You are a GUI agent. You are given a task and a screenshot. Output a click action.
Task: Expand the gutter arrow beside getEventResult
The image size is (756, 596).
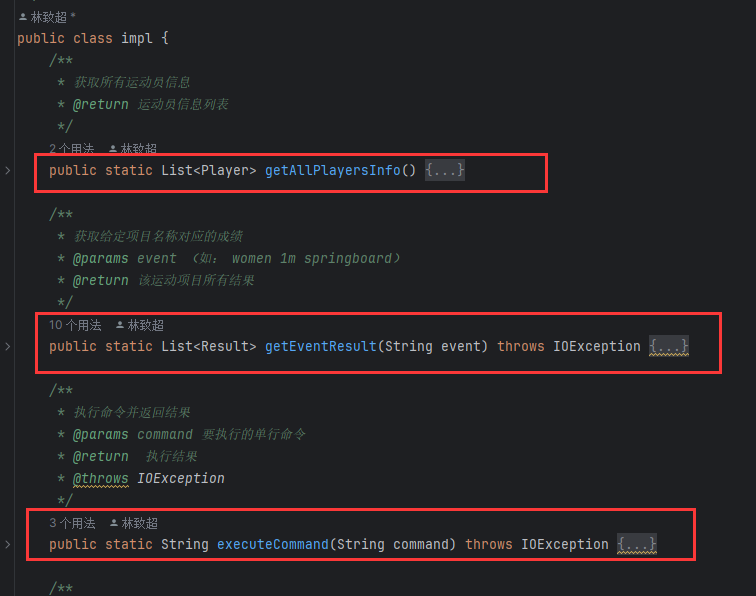(8, 346)
